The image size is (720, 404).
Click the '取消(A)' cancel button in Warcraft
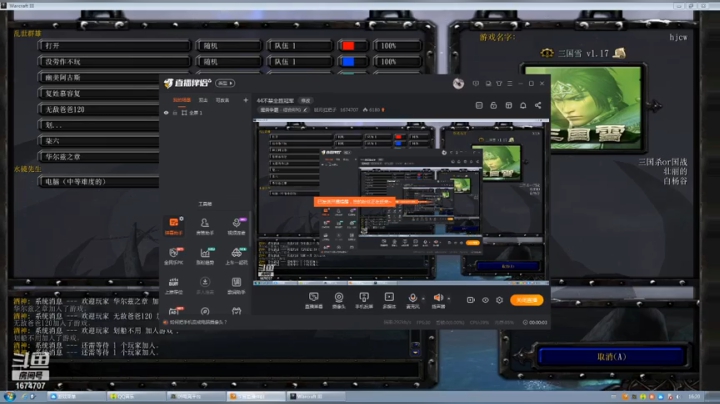click(x=611, y=357)
